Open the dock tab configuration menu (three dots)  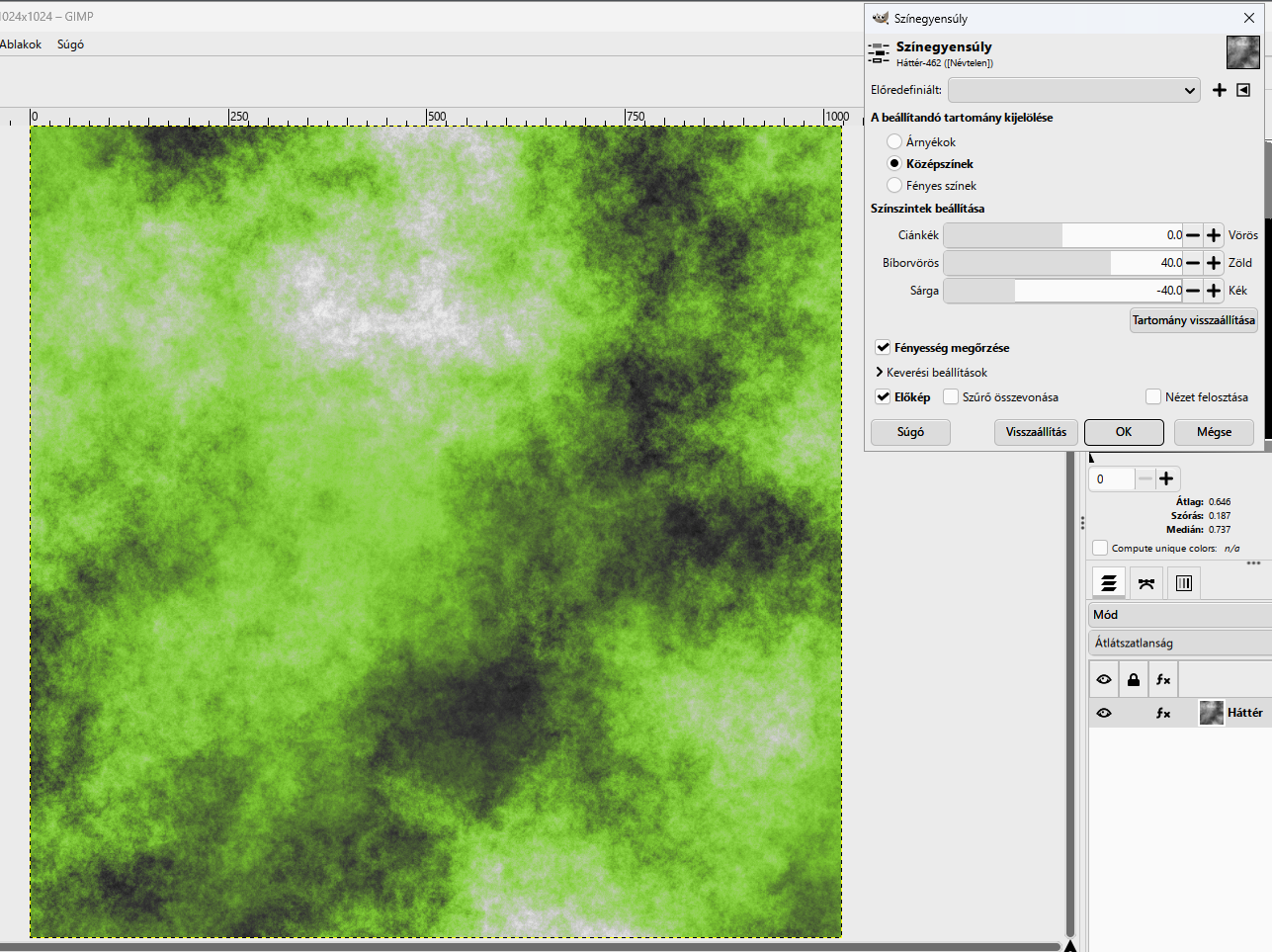pos(1253,563)
